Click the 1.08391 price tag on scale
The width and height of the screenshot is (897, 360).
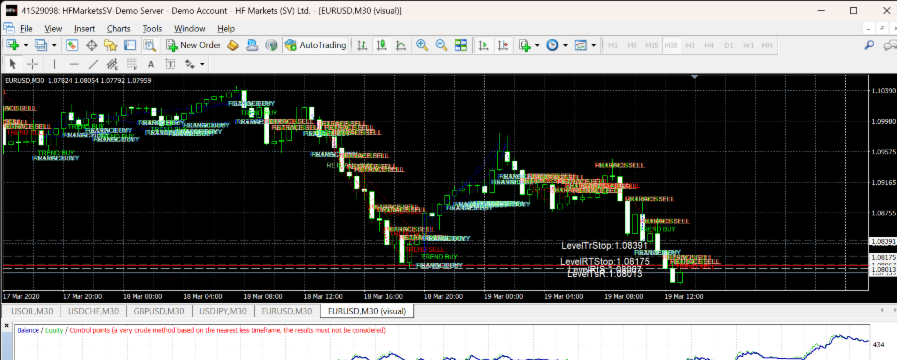[x=883, y=242]
